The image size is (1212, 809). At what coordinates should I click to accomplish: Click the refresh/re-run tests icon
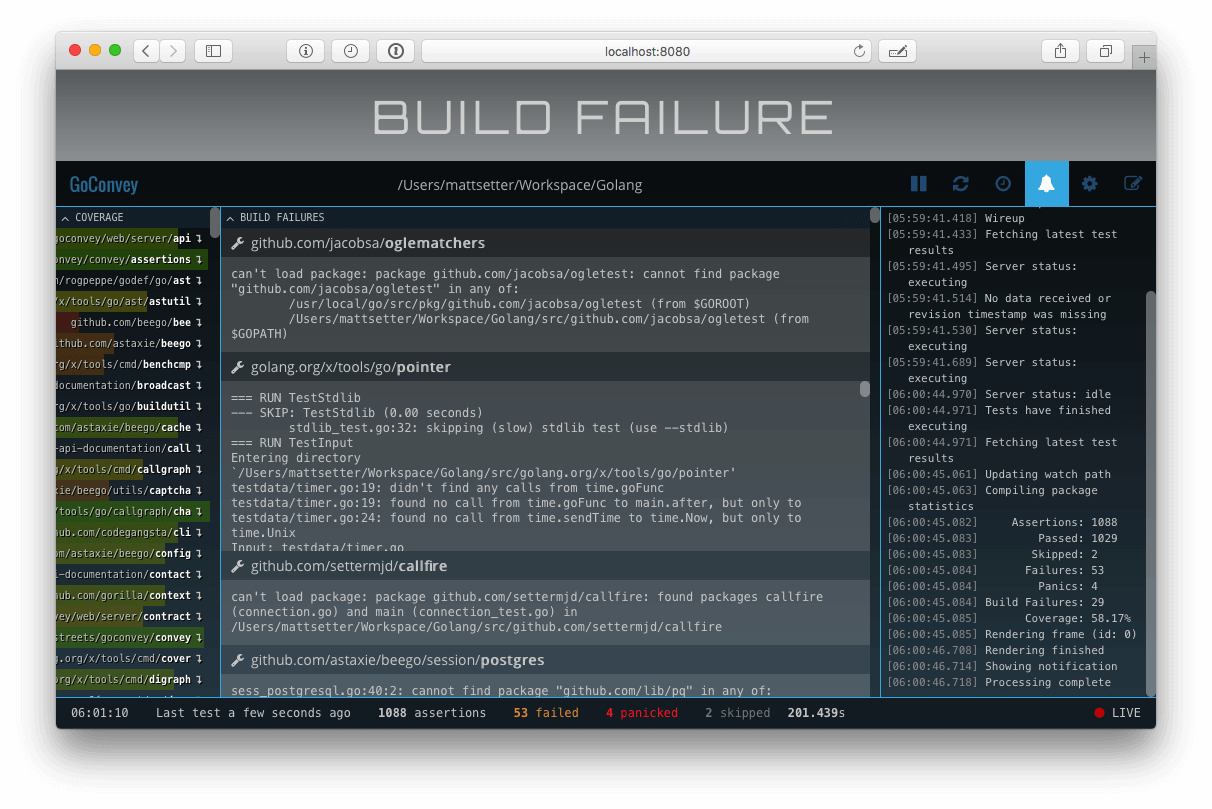click(960, 184)
